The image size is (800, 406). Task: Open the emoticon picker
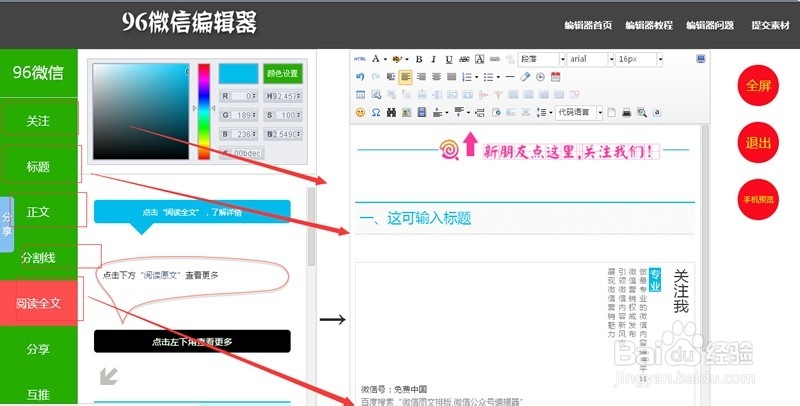coord(360,112)
